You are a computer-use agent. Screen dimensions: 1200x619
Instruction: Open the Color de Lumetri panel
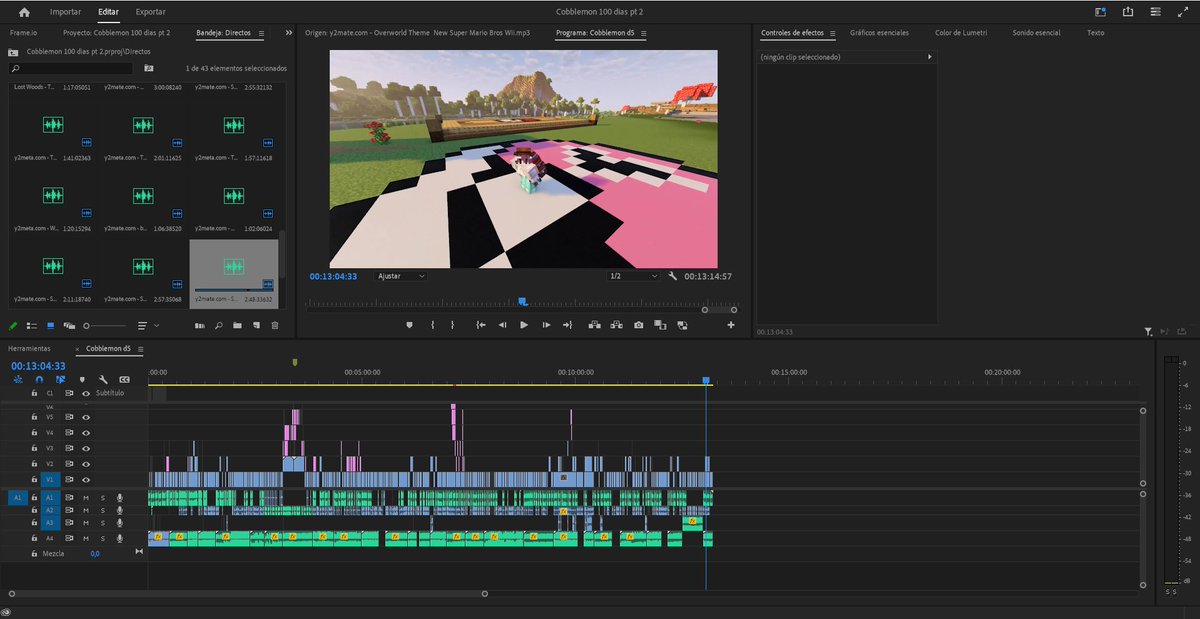(962, 31)
